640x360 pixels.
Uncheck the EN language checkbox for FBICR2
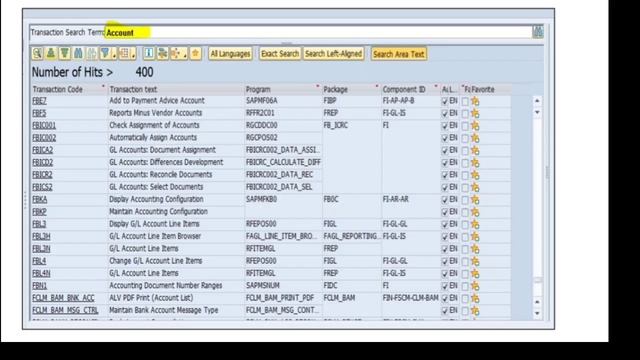pyautogui.click(x=445, y=175)
